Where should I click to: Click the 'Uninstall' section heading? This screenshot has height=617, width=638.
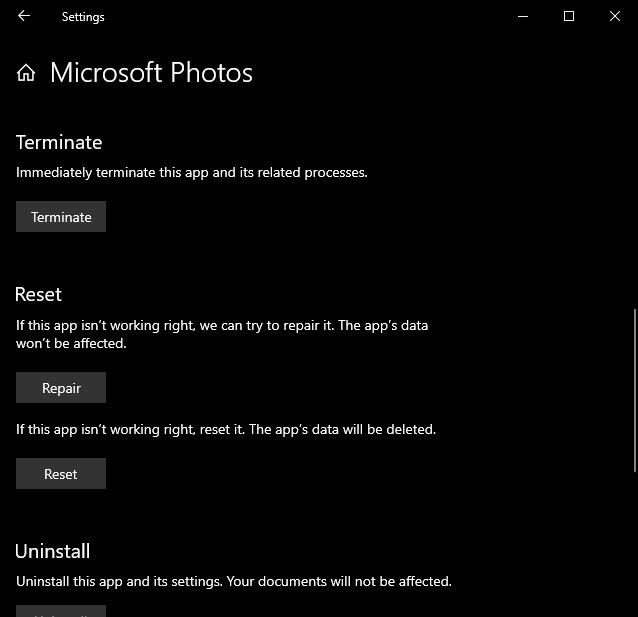[x=52, y=551]
